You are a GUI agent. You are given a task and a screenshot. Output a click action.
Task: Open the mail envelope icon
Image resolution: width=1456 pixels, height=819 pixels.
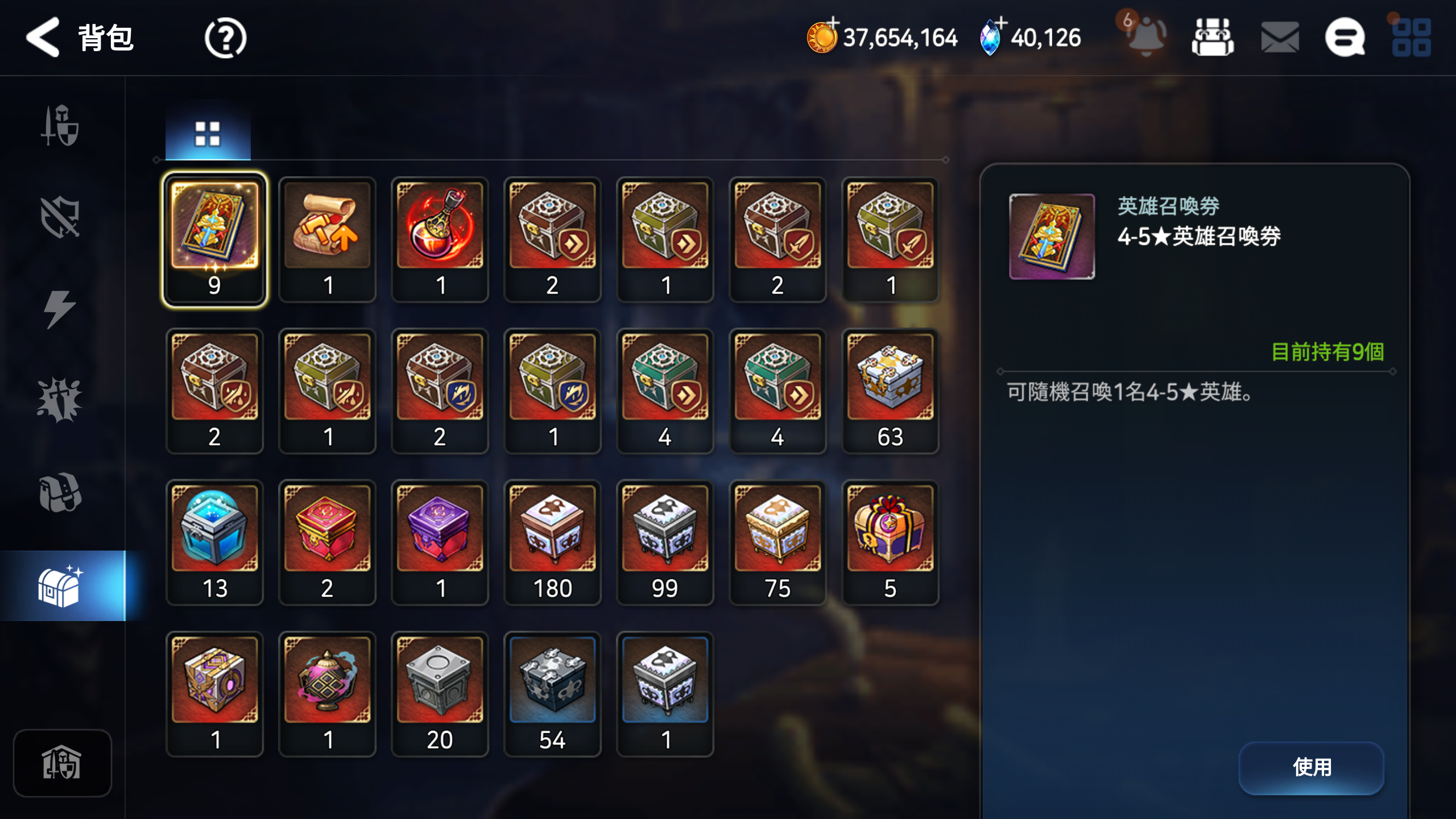pyautogui.click(x=1280, y=38)
